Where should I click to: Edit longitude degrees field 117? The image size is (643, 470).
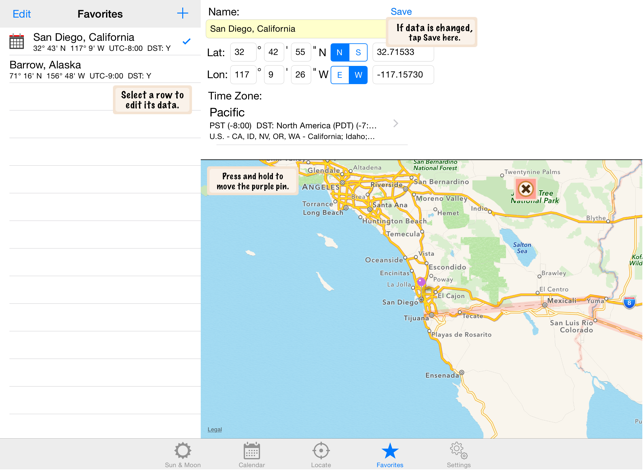click(243, 75)
